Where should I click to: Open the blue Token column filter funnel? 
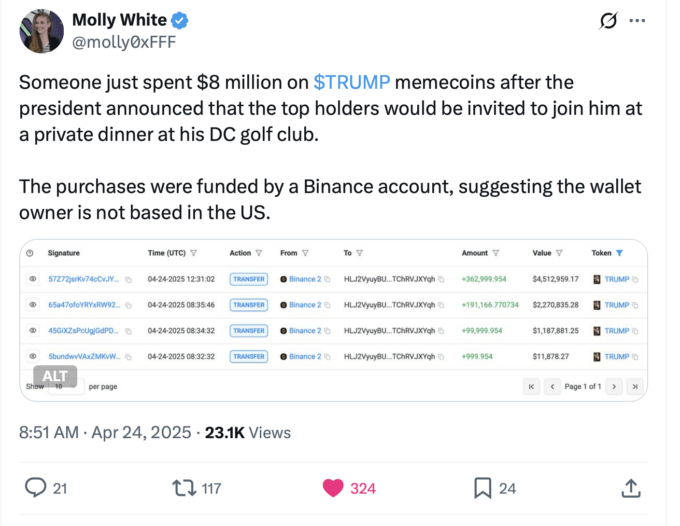(x=619, y=253)
